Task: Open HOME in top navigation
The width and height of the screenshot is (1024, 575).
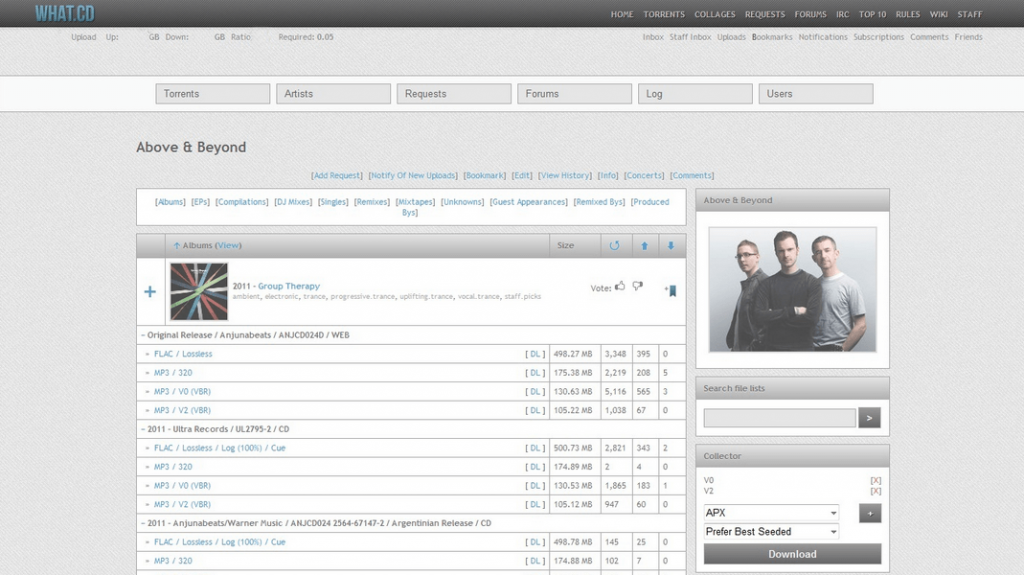Action: pos(622,14)
